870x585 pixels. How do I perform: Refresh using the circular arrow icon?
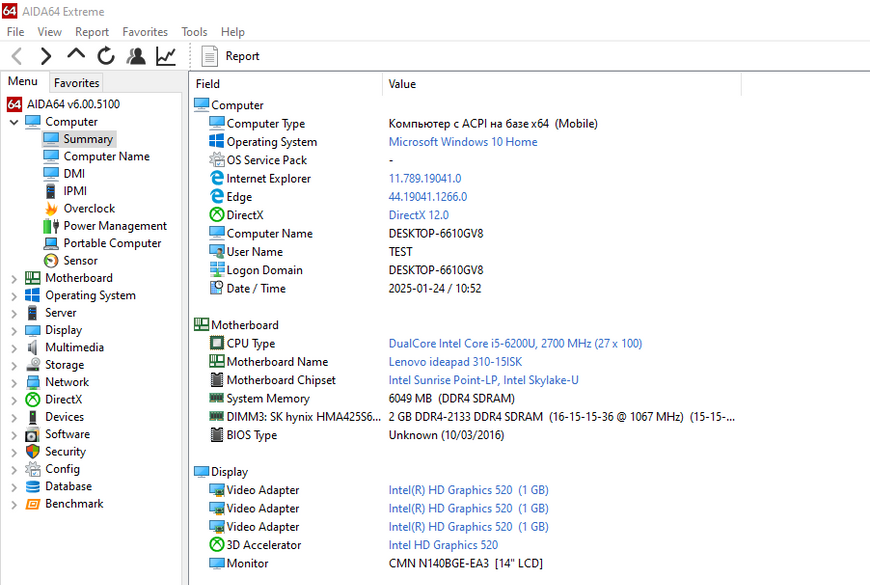coord(105,56)
